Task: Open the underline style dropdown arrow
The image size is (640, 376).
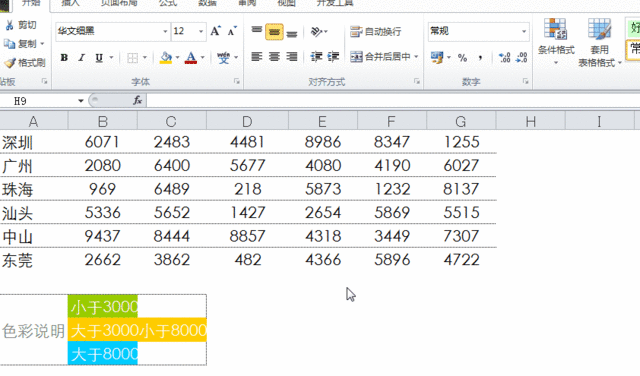Action: point(111,58)
